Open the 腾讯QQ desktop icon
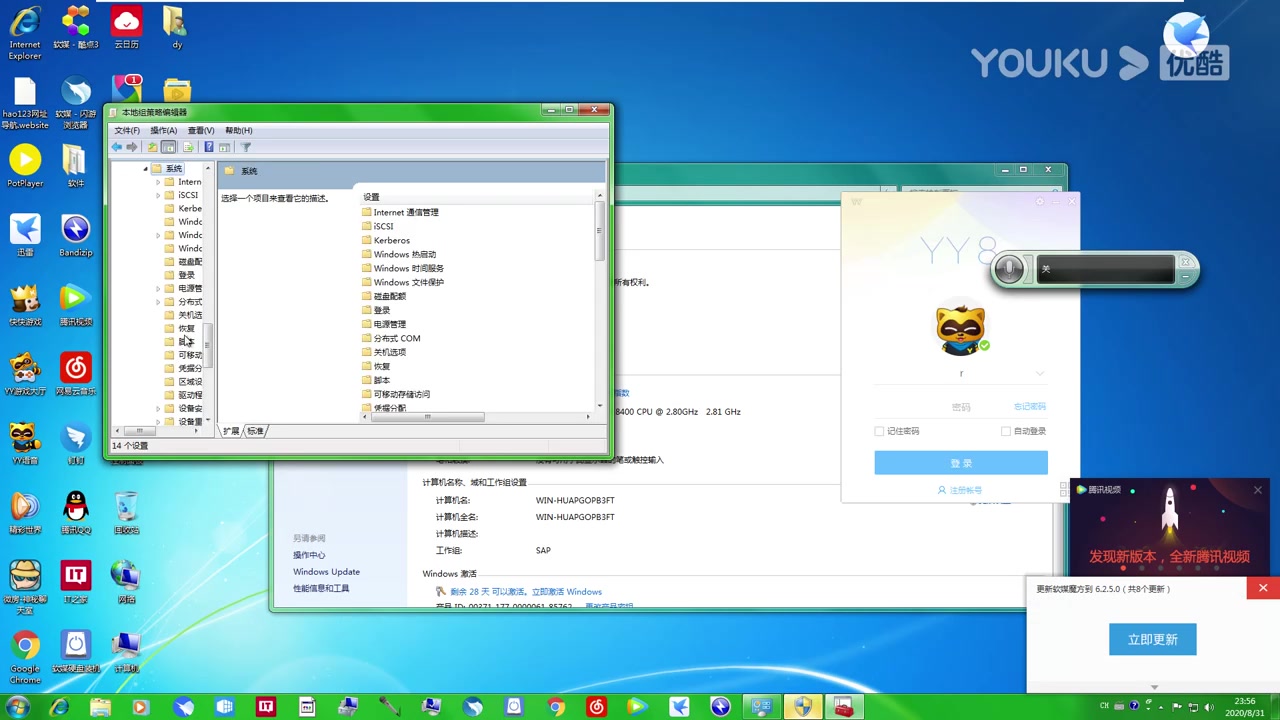This screenshot has width=1280, height=720. (x=75, y=513)
